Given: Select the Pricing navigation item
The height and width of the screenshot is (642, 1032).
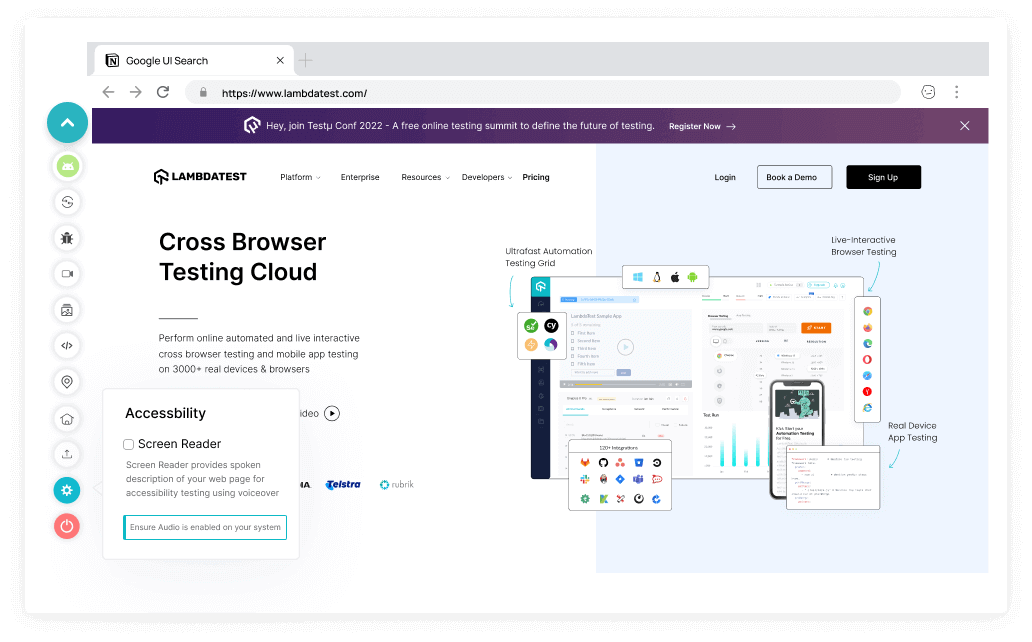Looking at the screenshot, I should pyautogui.click(x=536, y=177).
